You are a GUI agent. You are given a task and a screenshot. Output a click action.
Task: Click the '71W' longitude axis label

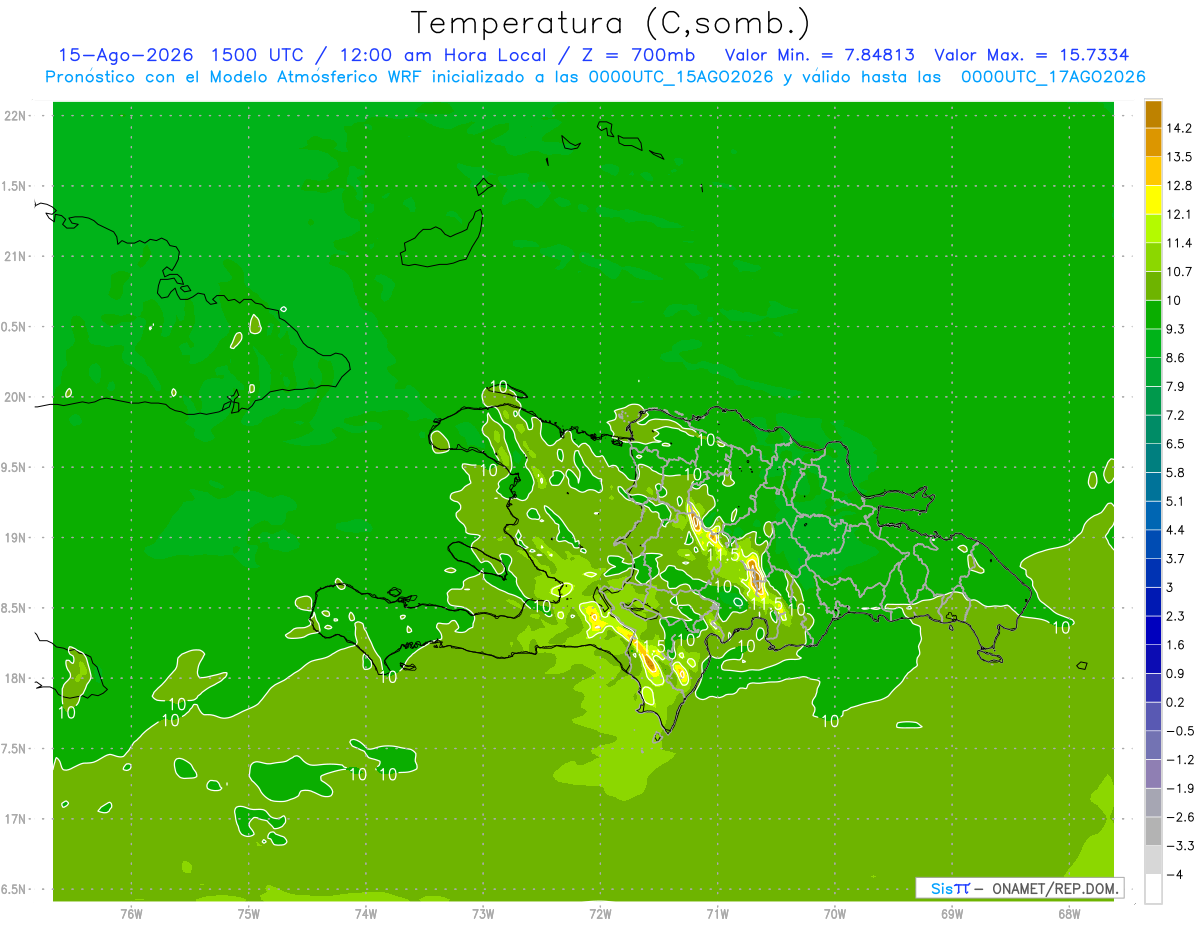coord(717,913)
